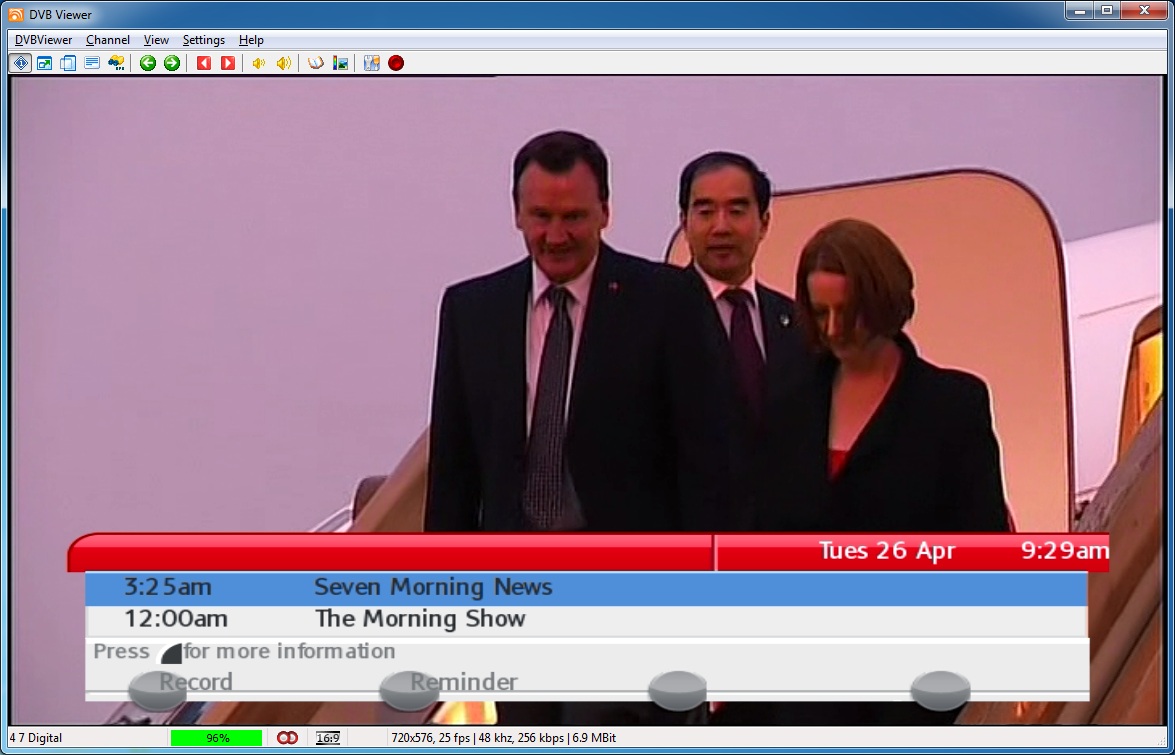Maximize the DVB Viewer window
Screen dimensions: 1175x755
1107,10
